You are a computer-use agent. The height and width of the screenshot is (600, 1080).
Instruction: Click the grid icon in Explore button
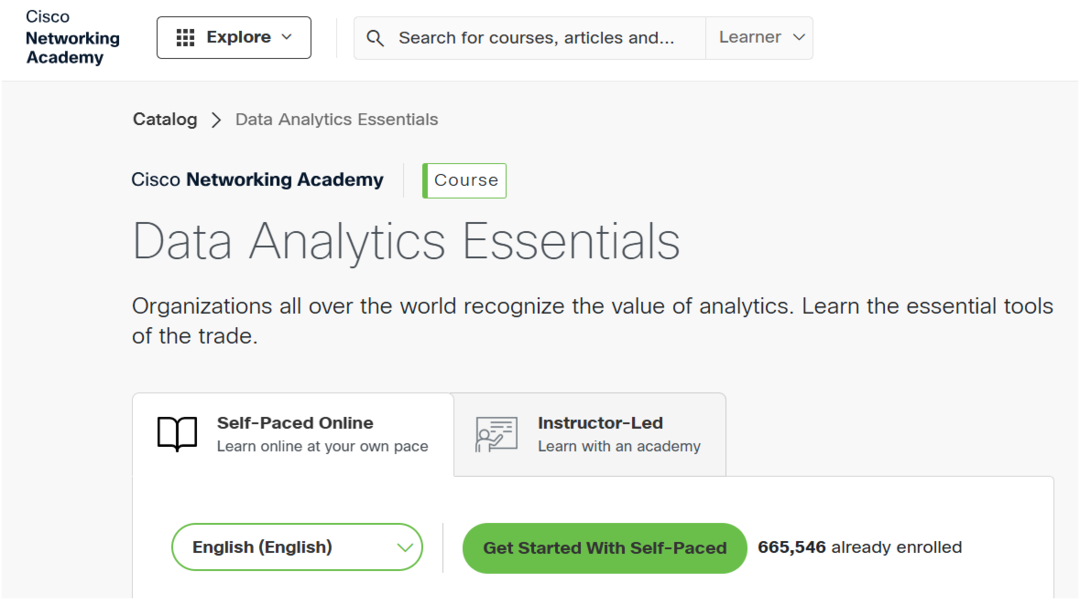click(185, 38)
